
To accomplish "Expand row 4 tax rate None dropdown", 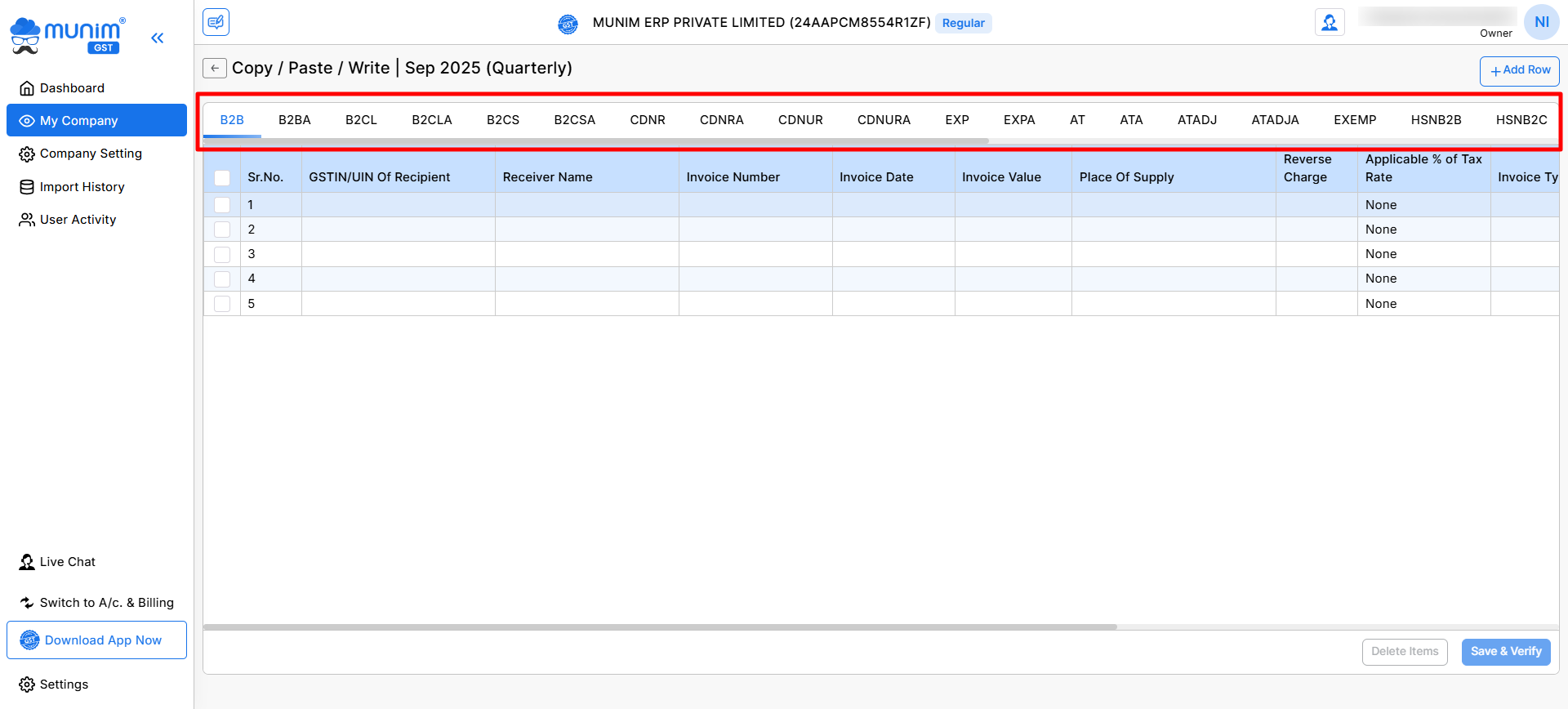I will point(1423,279).
